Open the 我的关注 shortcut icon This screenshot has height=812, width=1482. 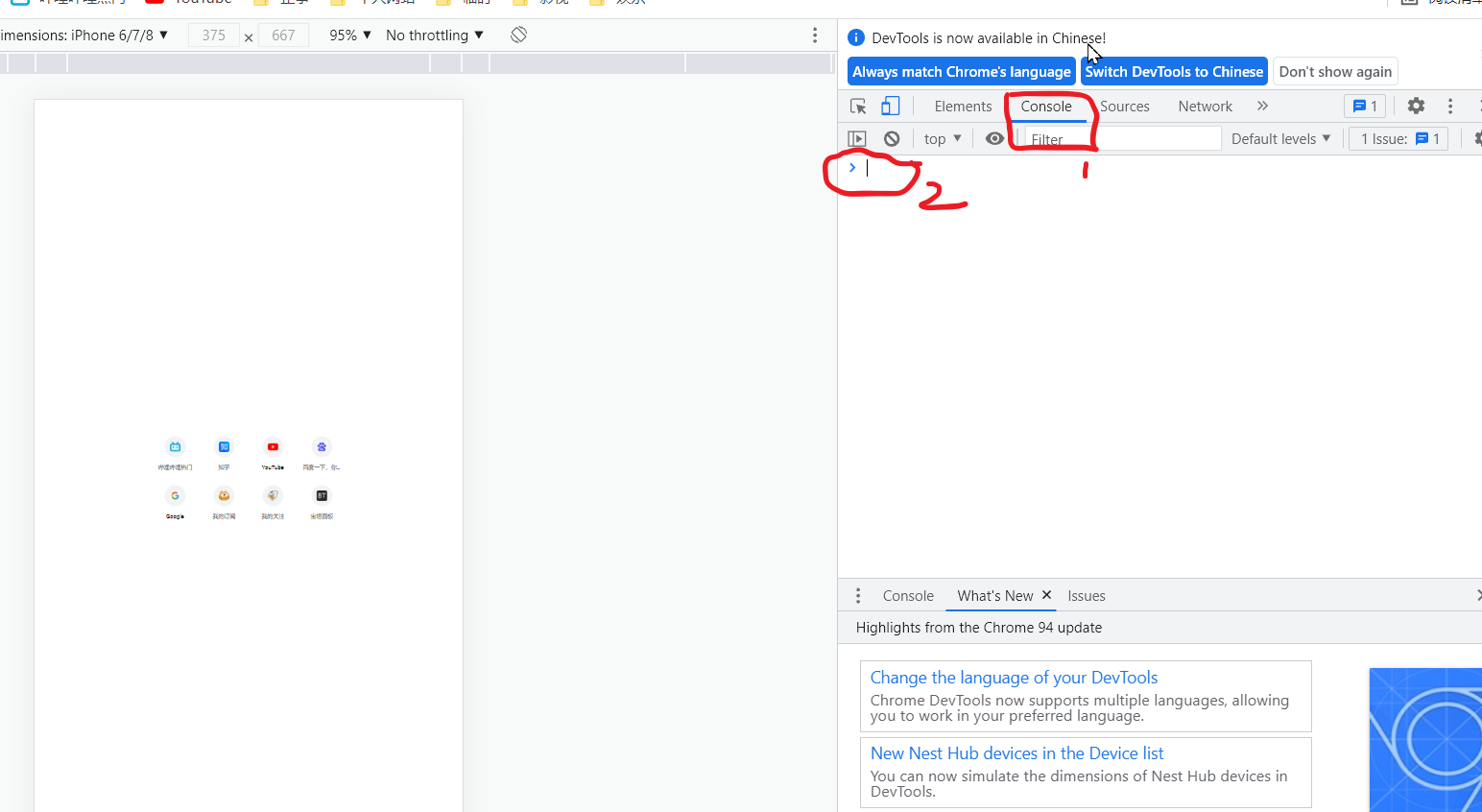click(273, 496)
